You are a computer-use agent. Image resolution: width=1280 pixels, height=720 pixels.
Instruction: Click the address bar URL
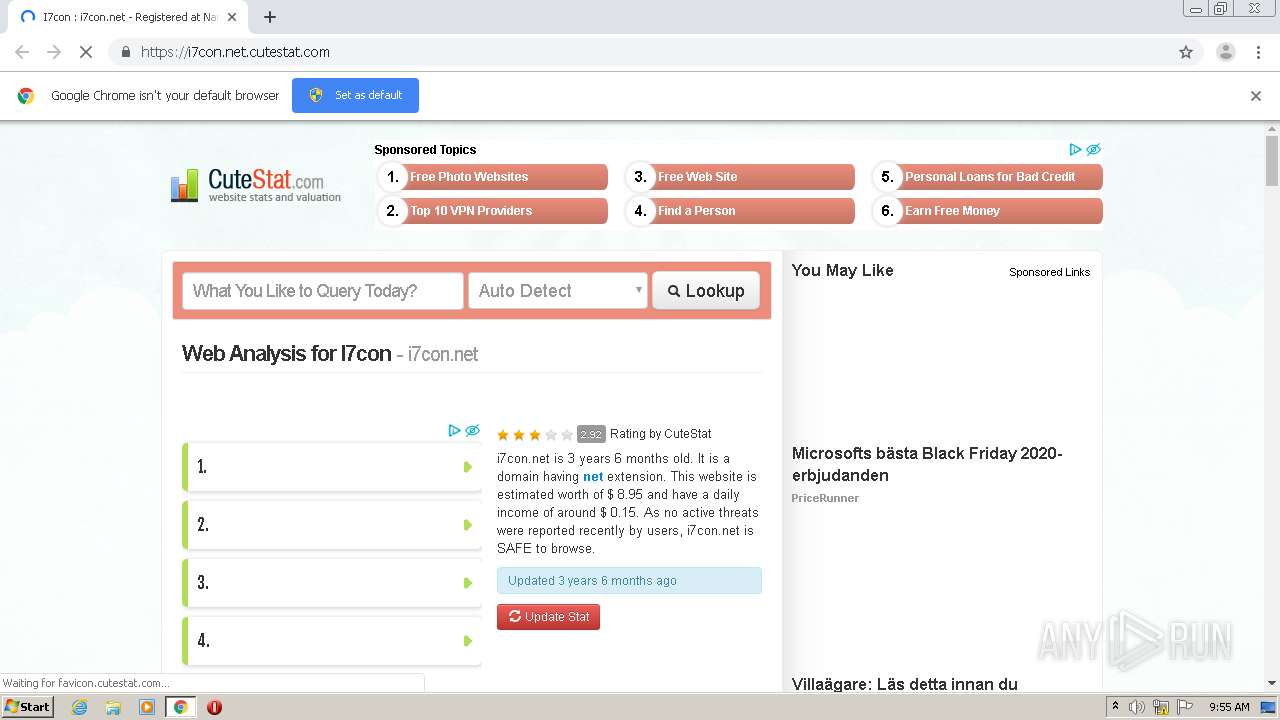[235, 52]
